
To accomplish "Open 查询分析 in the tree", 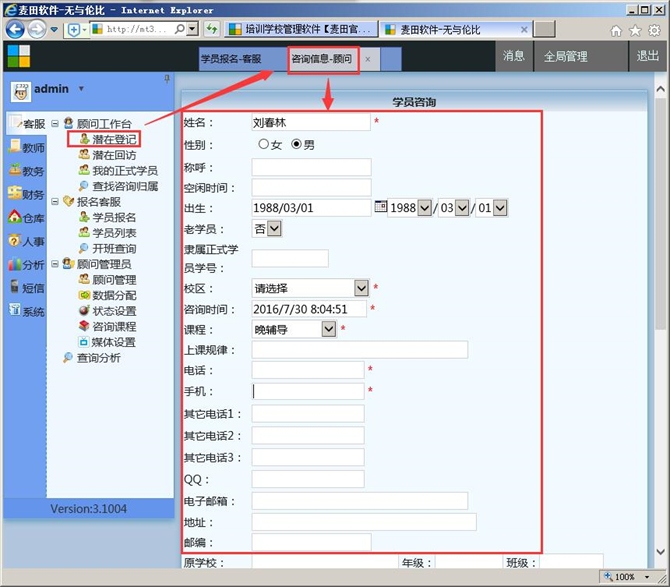I will (x=92, y=358).
